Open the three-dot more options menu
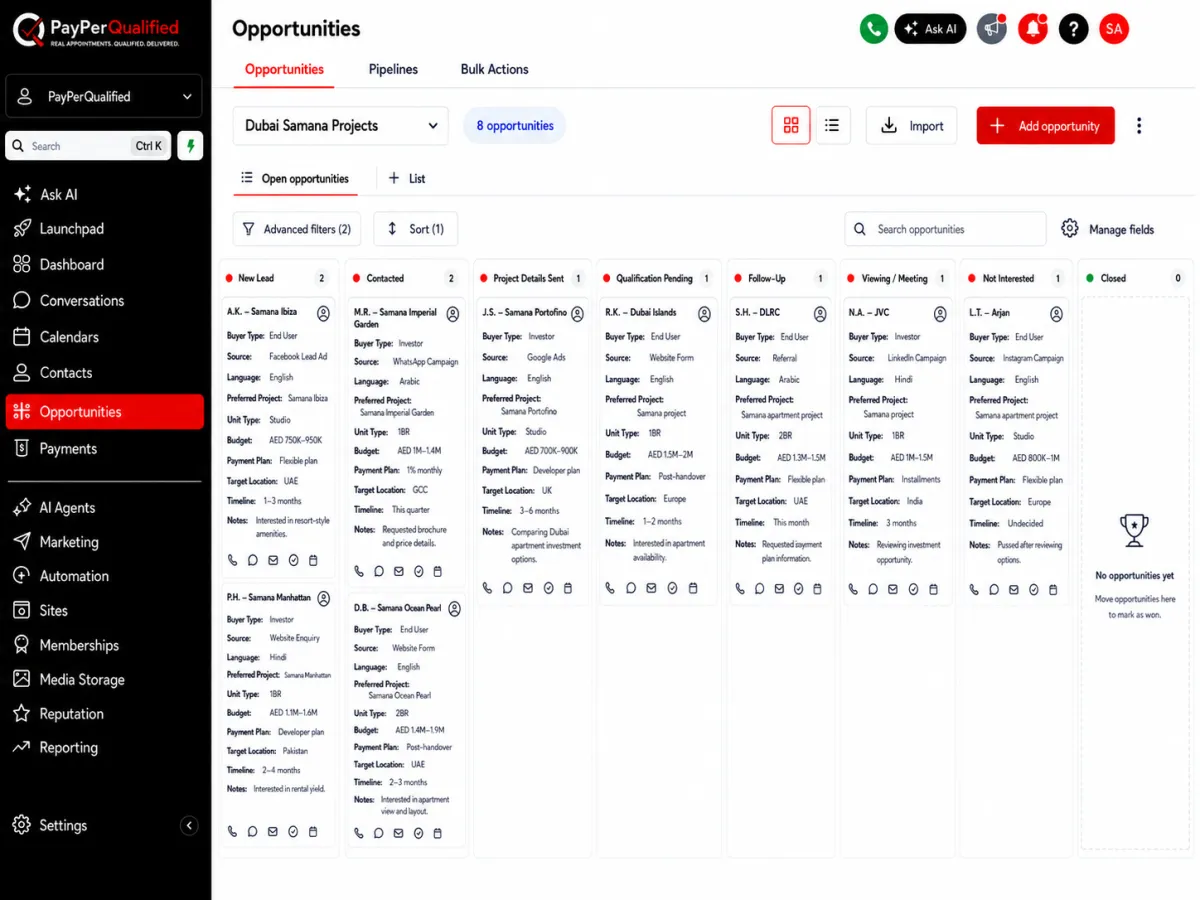Screen dimensions: 1200x900 [x=1139, y=126]
